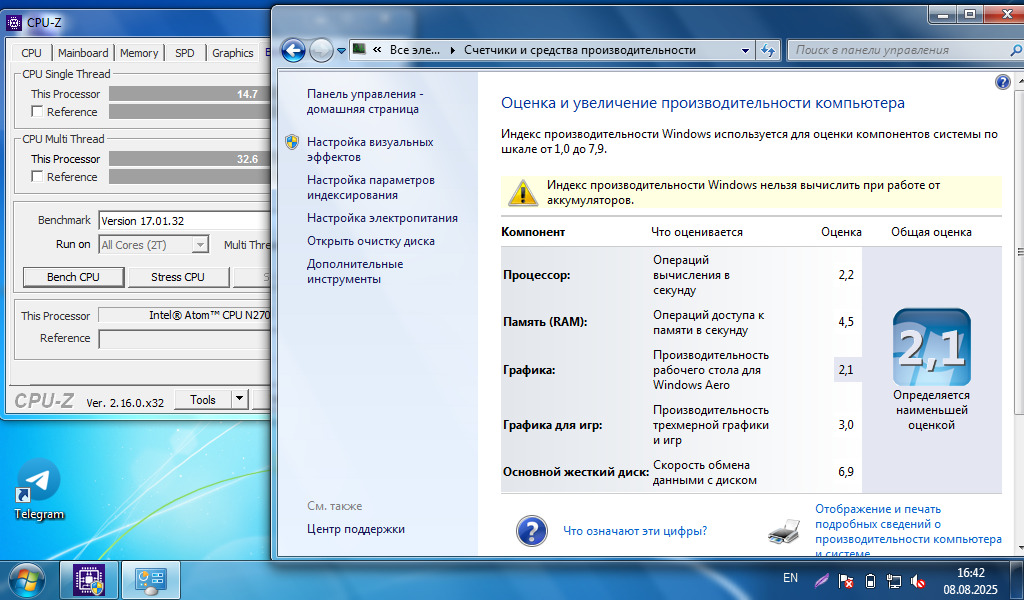Click the 2,1 base score badge
Image resolution: width=1024 pixels, height=600 pixels.
point(931,347)
